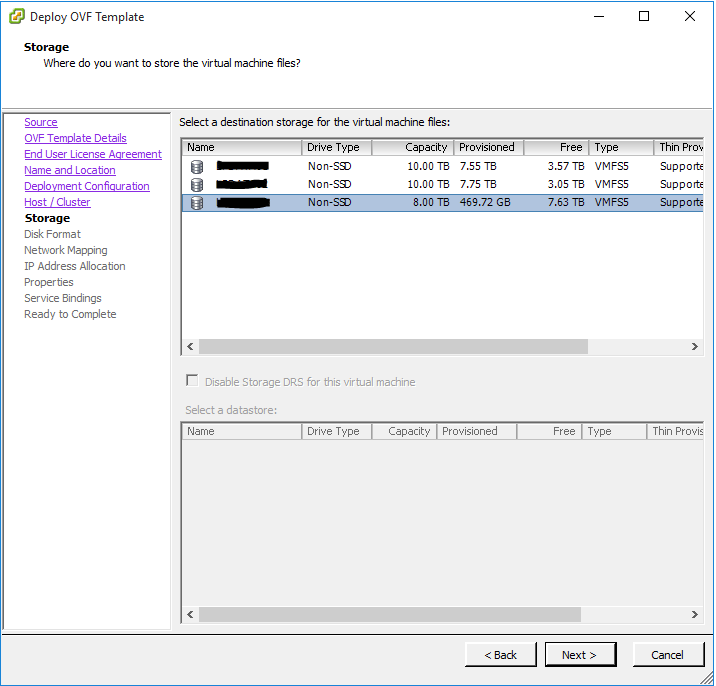Image resolution: width=716 pixels, height=686 pixels.
Task: Sort upper storage table by Name column
Action: 242,148
